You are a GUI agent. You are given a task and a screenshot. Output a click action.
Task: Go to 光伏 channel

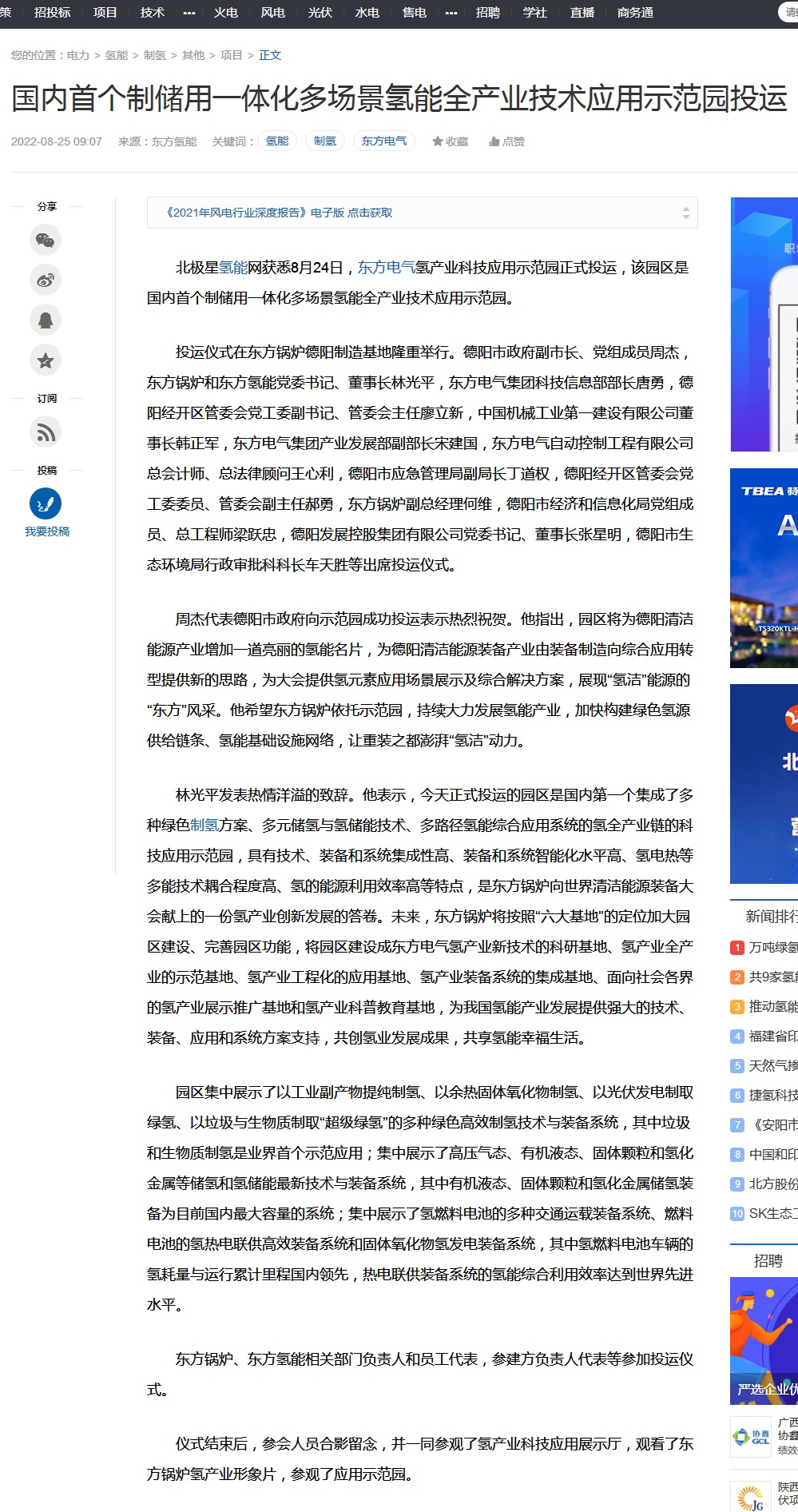[320, 13]
